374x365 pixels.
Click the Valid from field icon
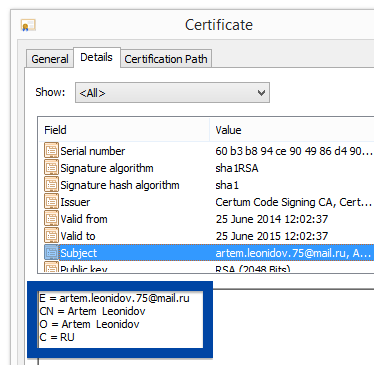click(x=51, y=219)
